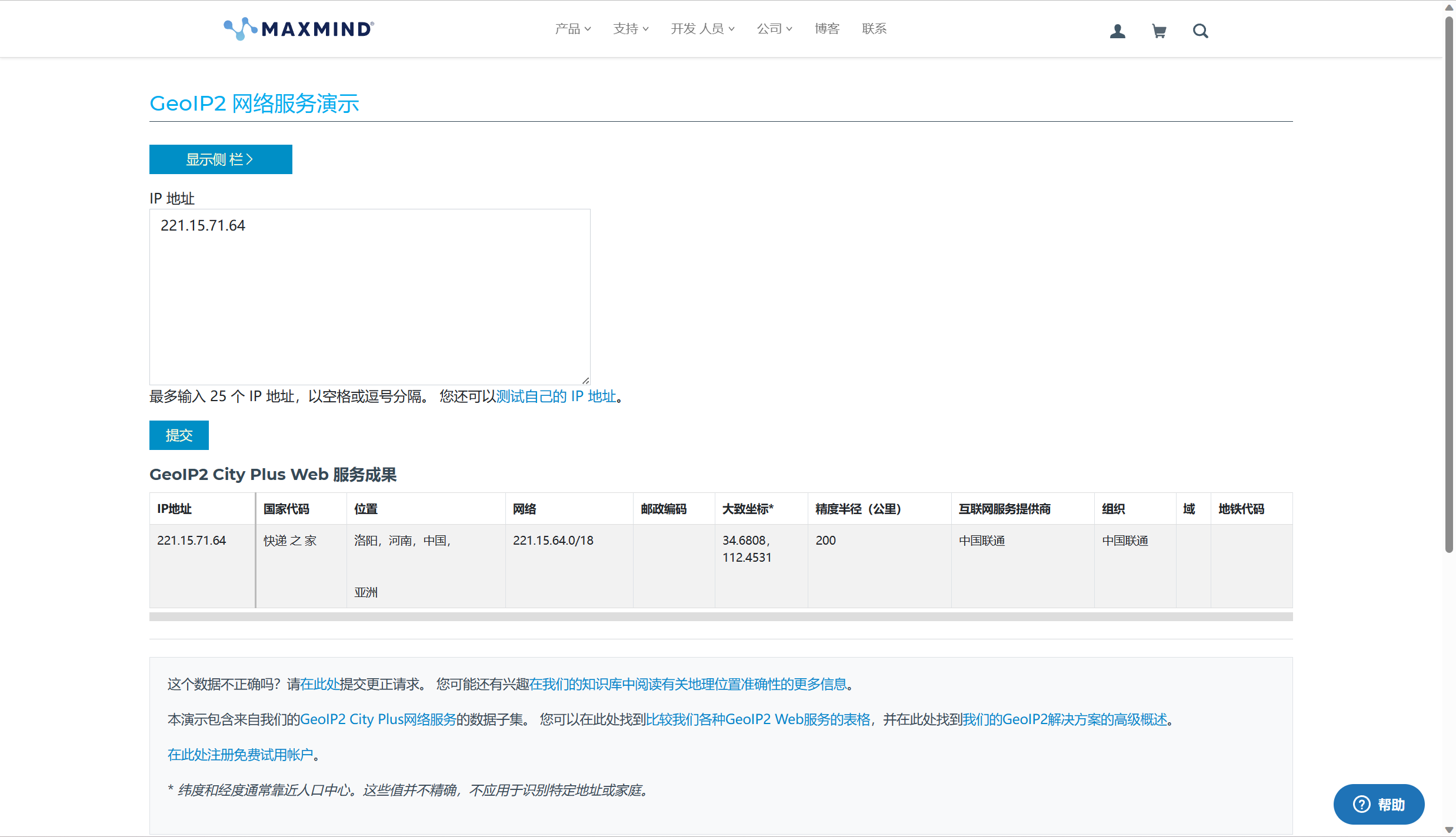Screen dimensions: 1456x837
Task: Select the 221.15.64.0/18 network cell
Action: pyautogui.click(x=569, y=566)
